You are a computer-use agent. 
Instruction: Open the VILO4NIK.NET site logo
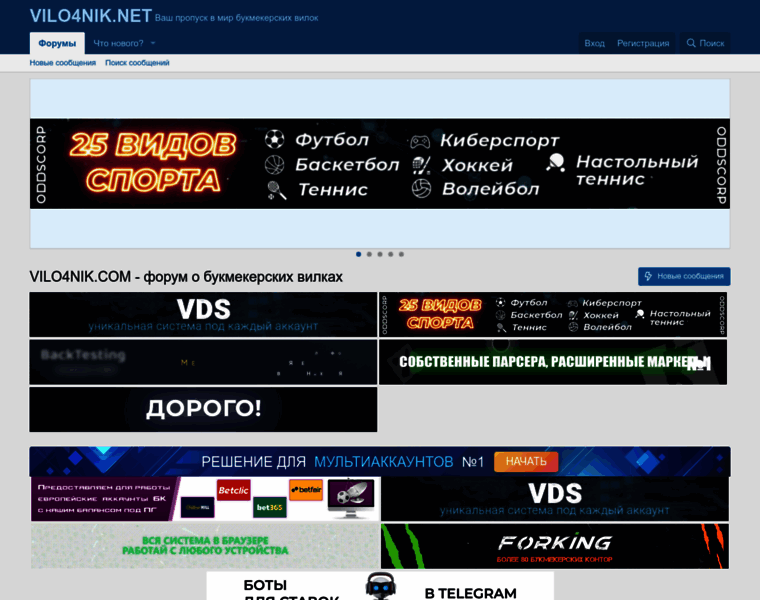coord(91,16)
